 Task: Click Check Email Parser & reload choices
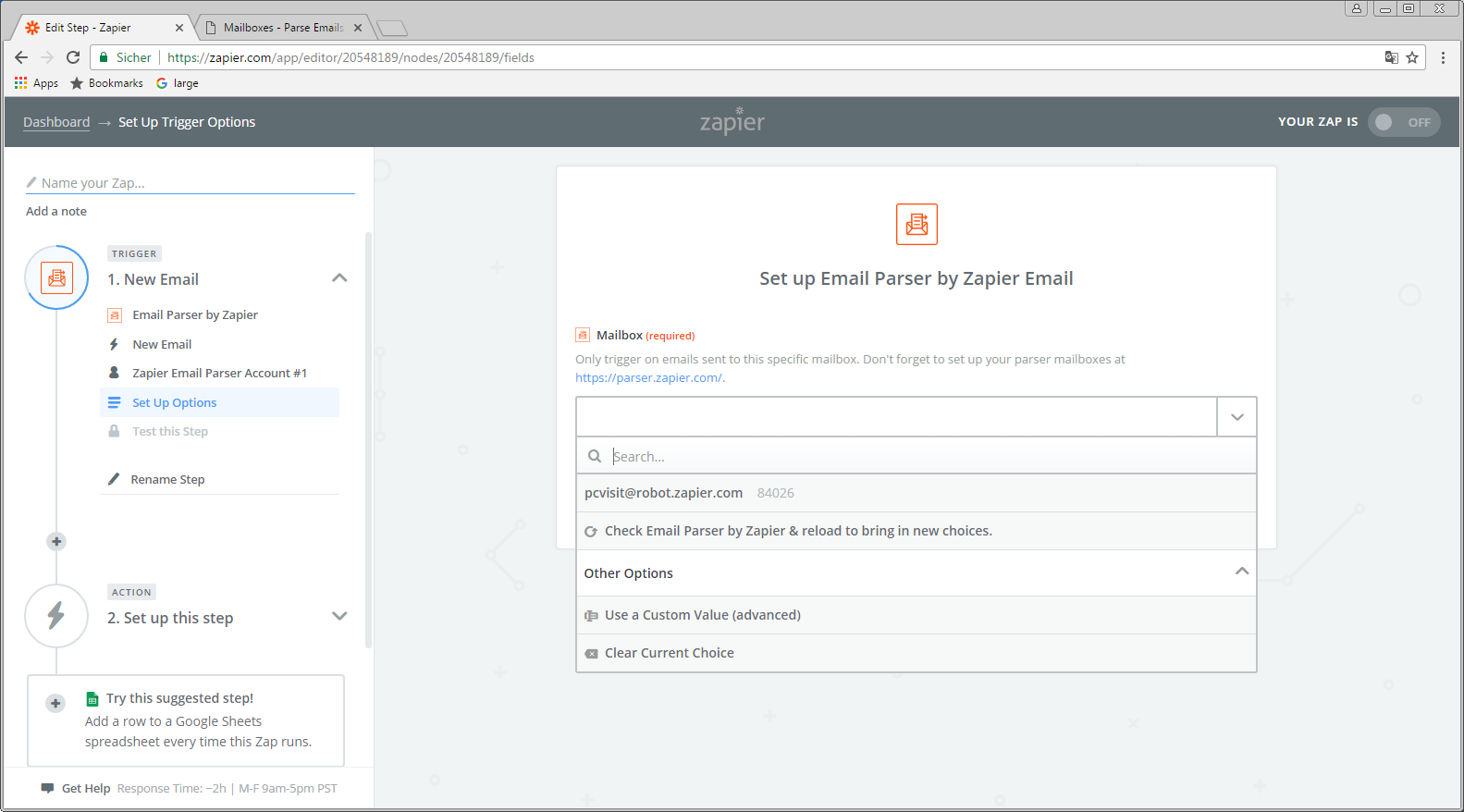(917, 531)
